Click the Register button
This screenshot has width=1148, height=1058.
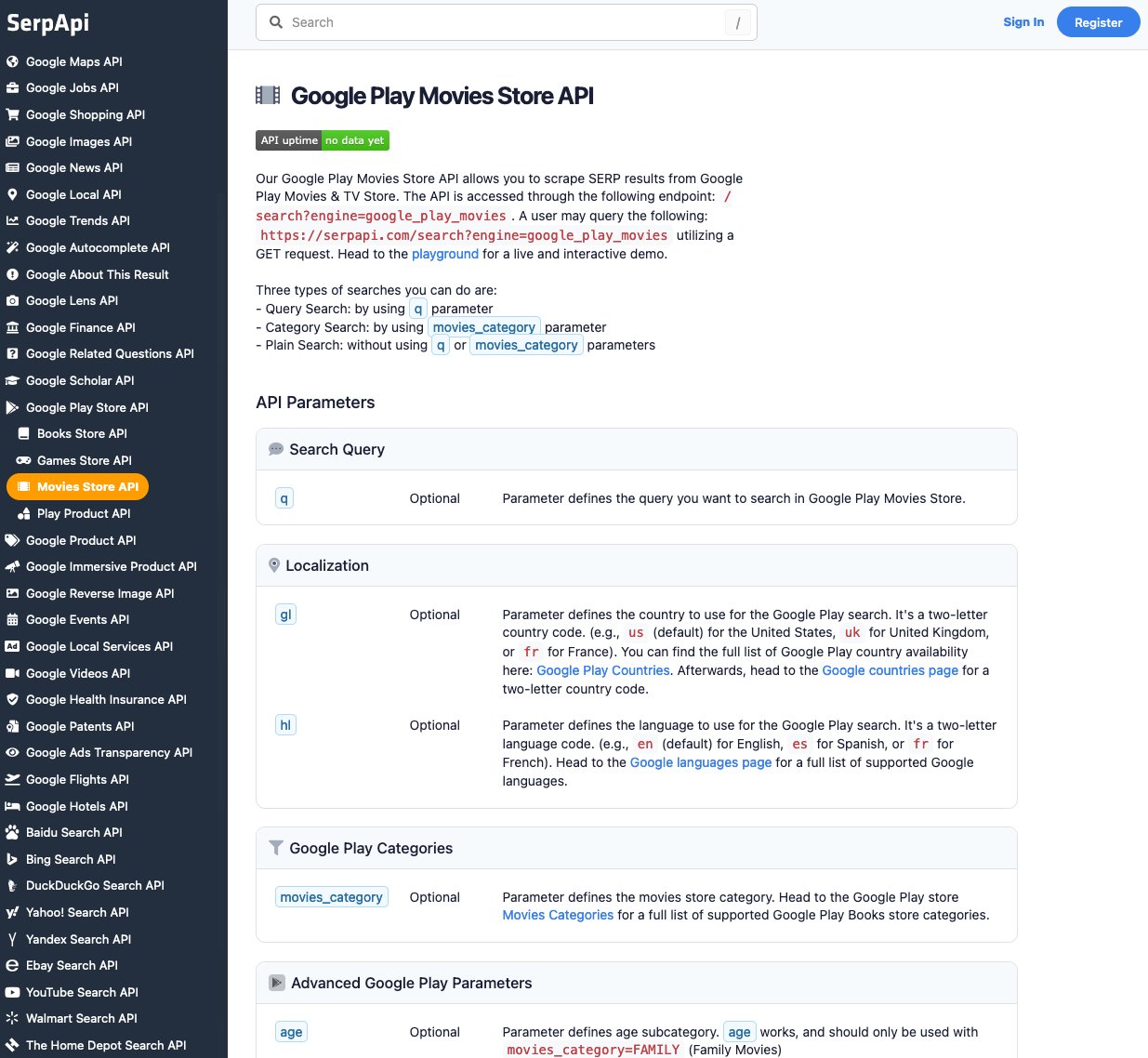click(x=1099, y=22)
